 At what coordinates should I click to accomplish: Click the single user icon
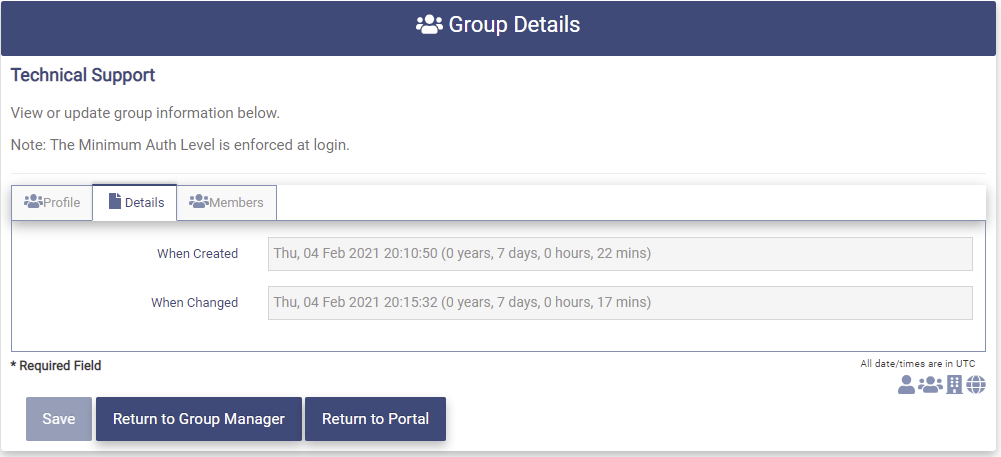[x=907, y=384]
